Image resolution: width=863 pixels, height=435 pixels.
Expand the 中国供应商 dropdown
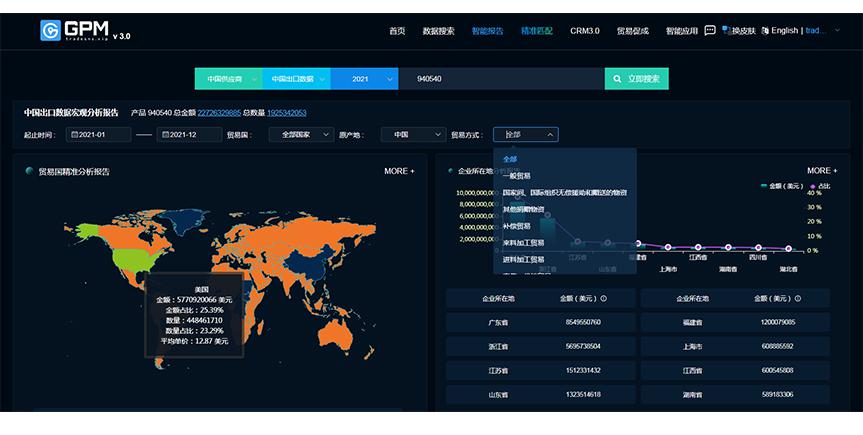pyautogui.click(x=228, y=79)
